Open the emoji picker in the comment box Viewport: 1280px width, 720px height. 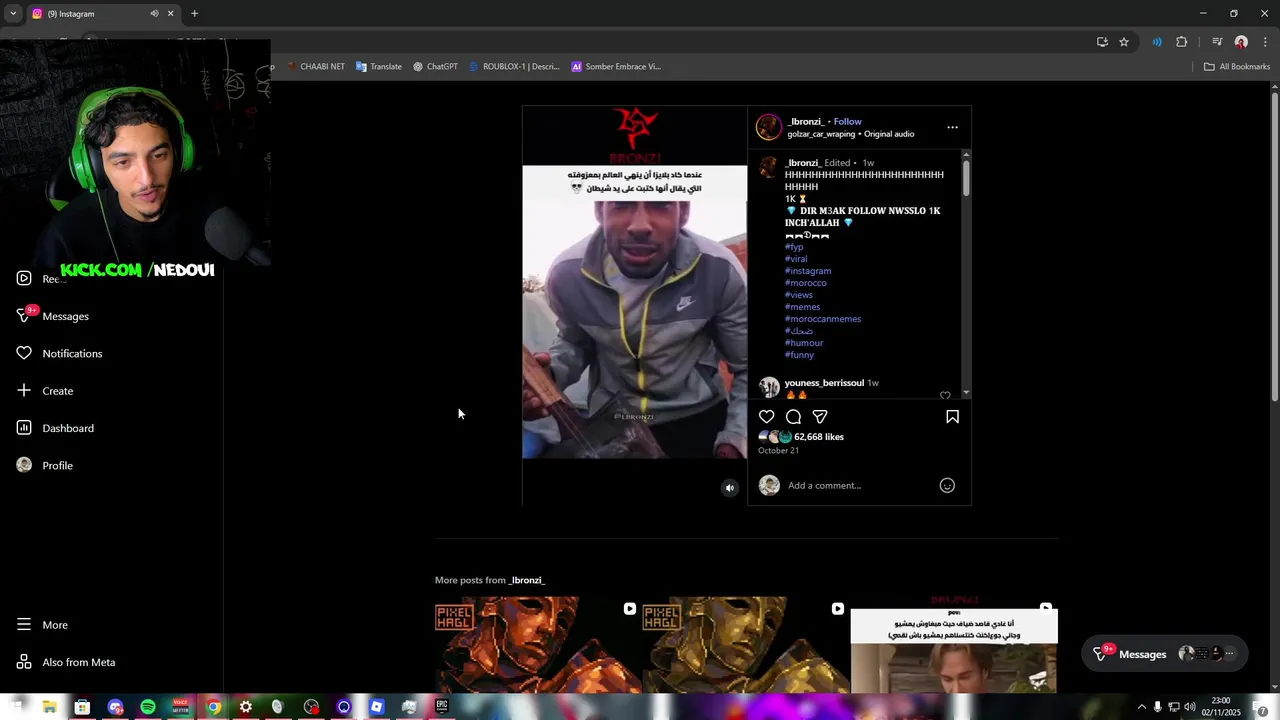(947, 485)
